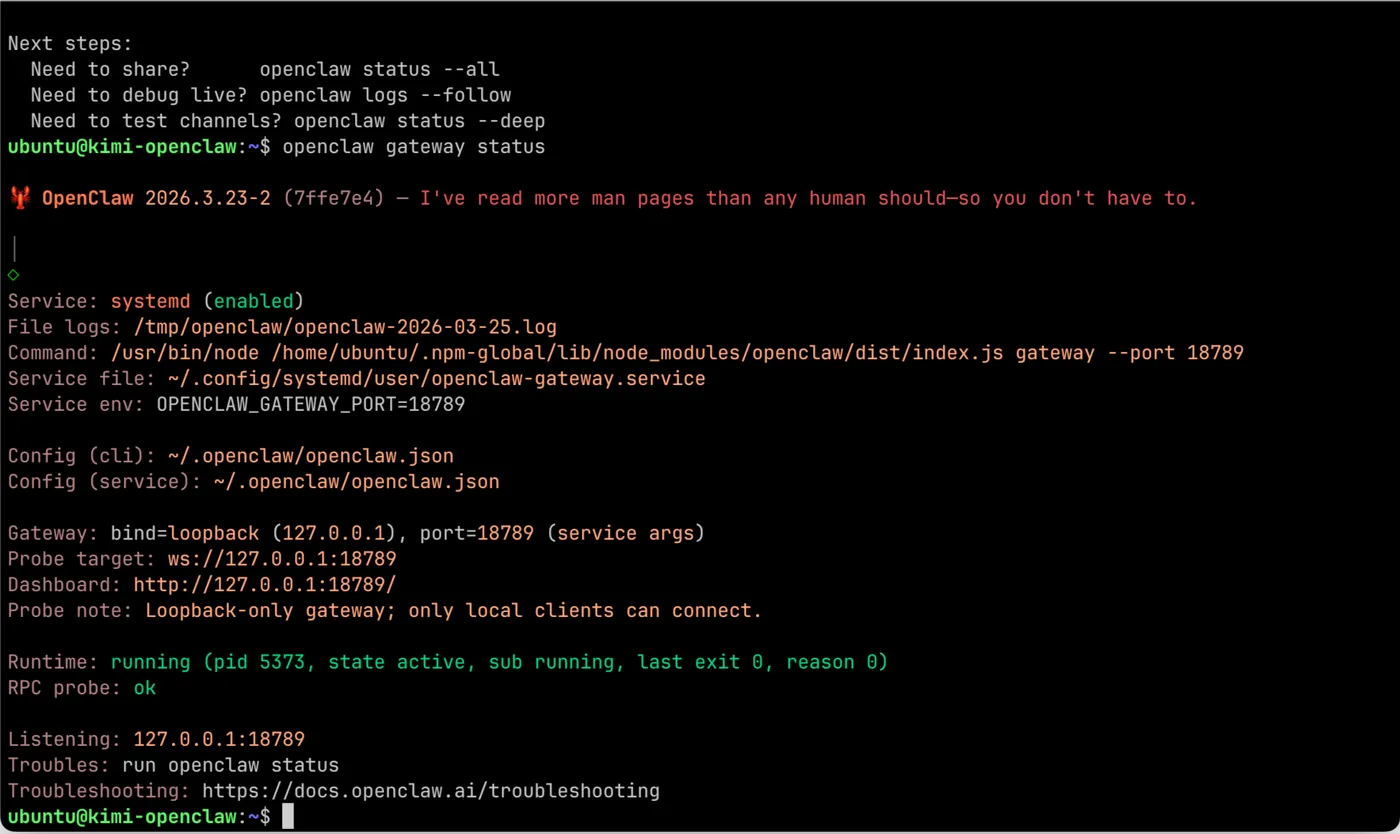The image size is (1400, 834).
Task: Open the docs.openclaw.ai troubleshooting link
Action: 430,791
